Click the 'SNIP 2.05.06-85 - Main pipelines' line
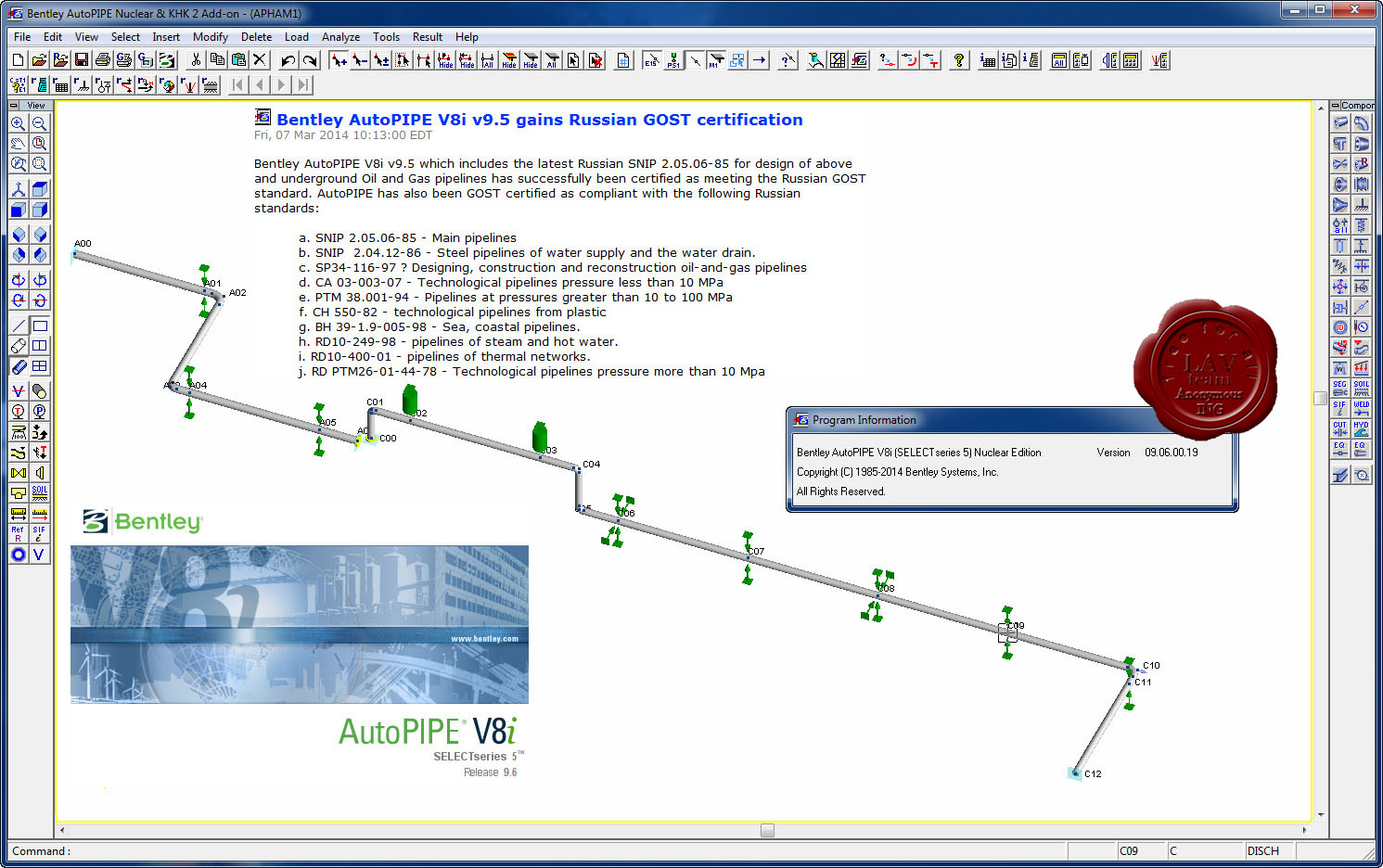Viewport: 1383px width, 868px height. (x=416, y=238)
